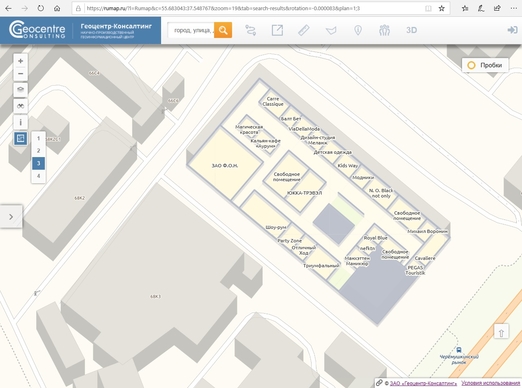Image resolution: width=522 pixels, height=388 pixels.
Task: Click the login arrow icon
Action: tap(512, 30)
